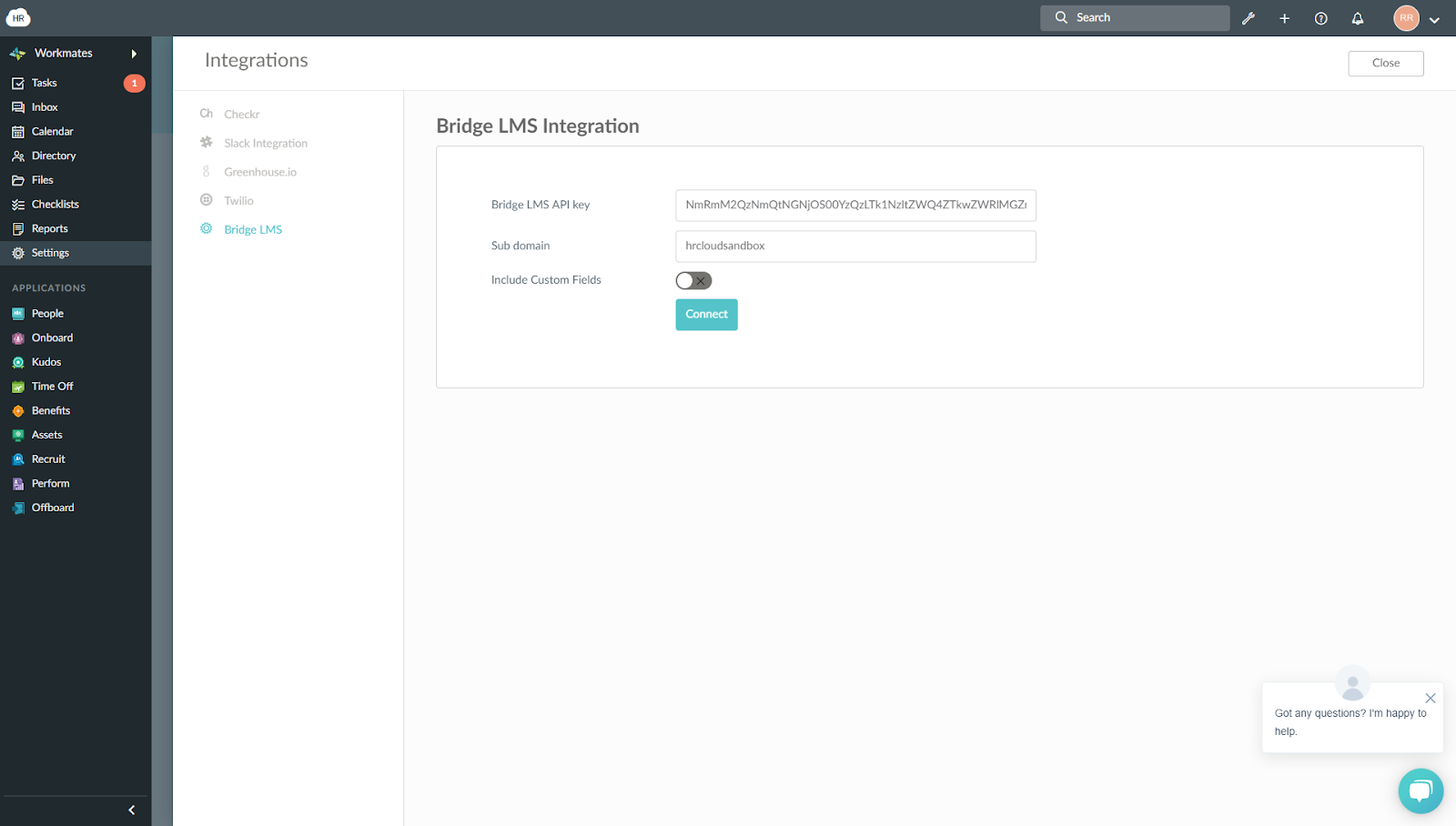This screenshot has width=1456, height=826.
Task: Click the Tasks notification badge
Action: [135, 84]
